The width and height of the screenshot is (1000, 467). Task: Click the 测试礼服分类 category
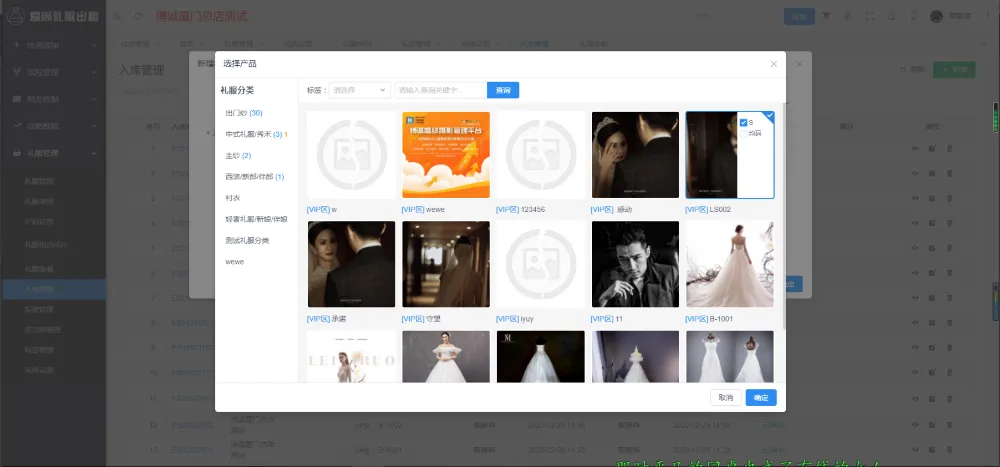click(247, 240)
